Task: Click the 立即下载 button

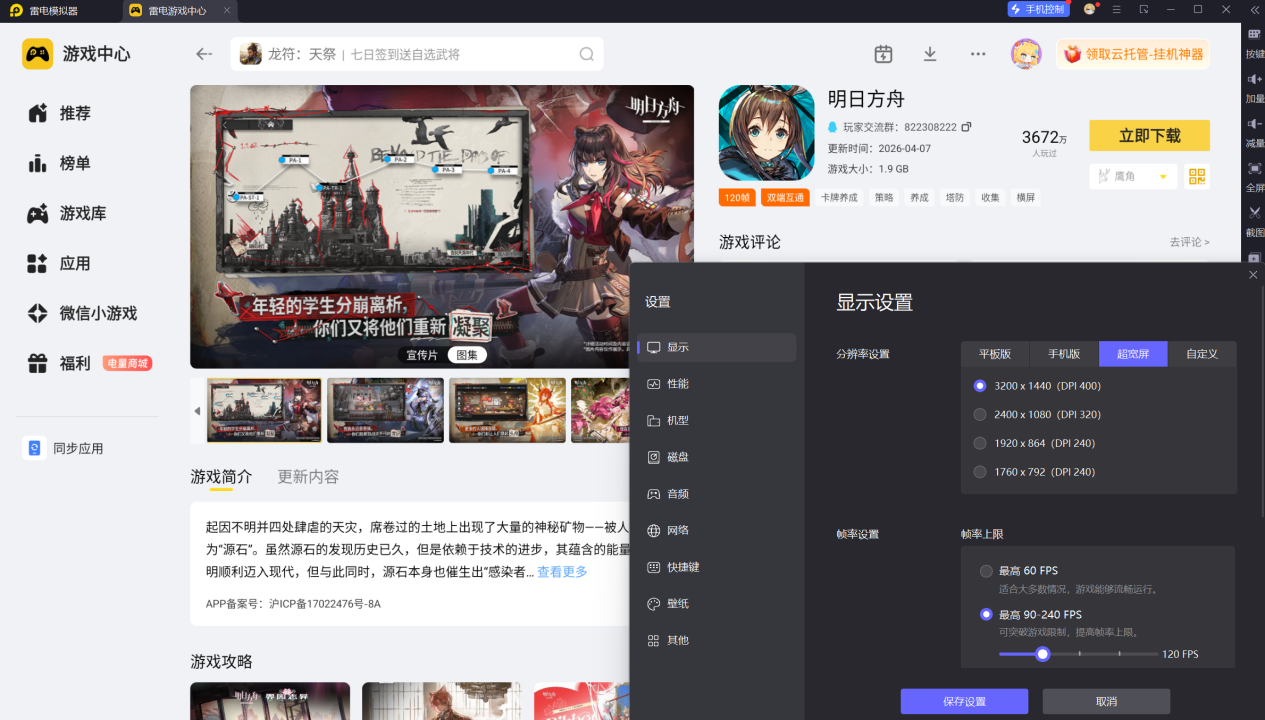Action: 1149,135
